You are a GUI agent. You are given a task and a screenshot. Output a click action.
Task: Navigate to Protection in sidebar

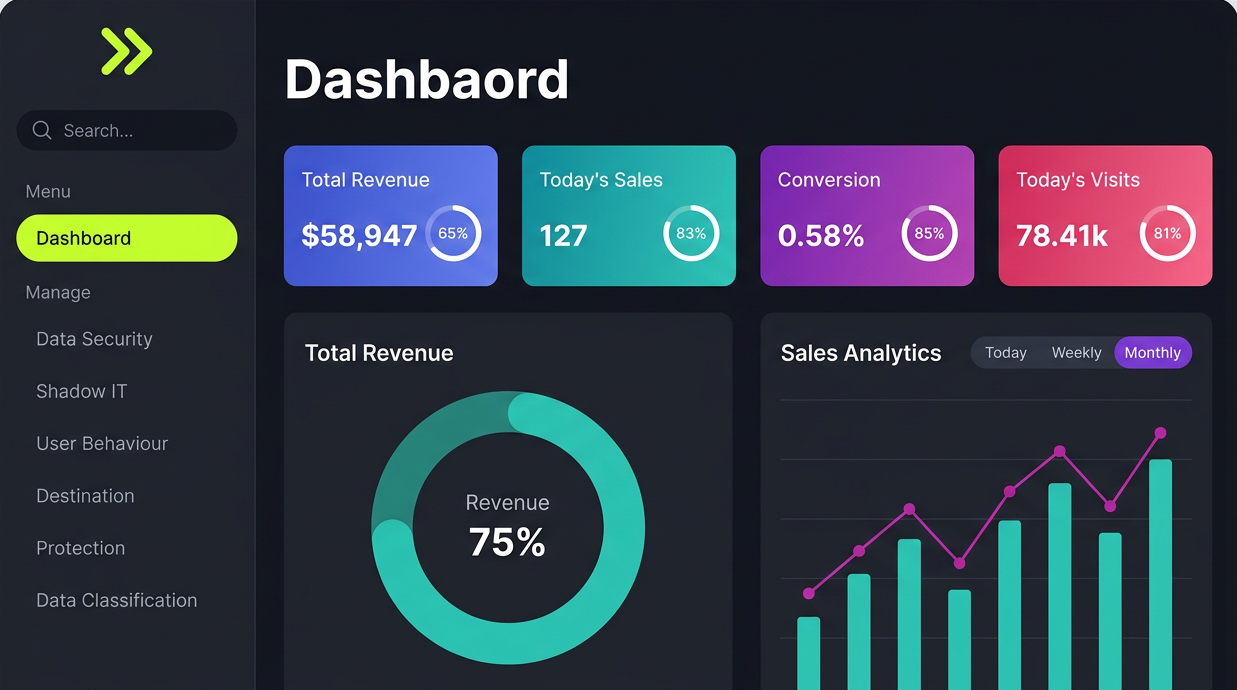[x=80, y=548]
